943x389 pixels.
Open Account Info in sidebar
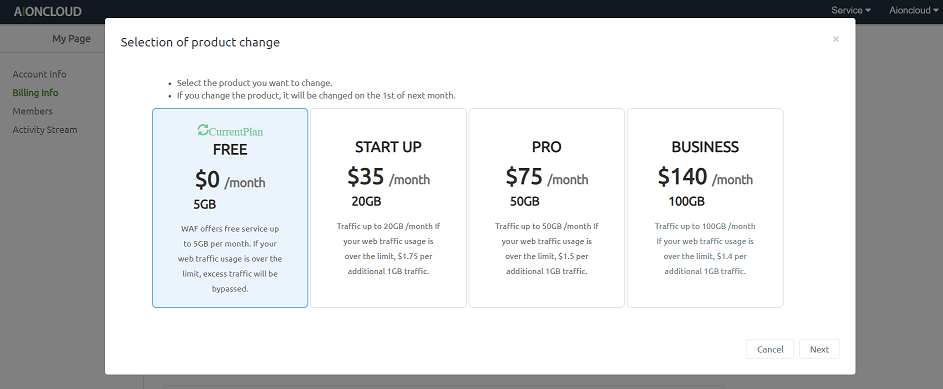[x=40, y=74]
